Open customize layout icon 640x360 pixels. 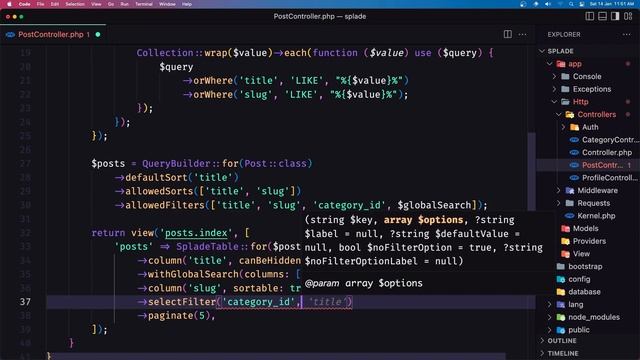coord(628,16)
